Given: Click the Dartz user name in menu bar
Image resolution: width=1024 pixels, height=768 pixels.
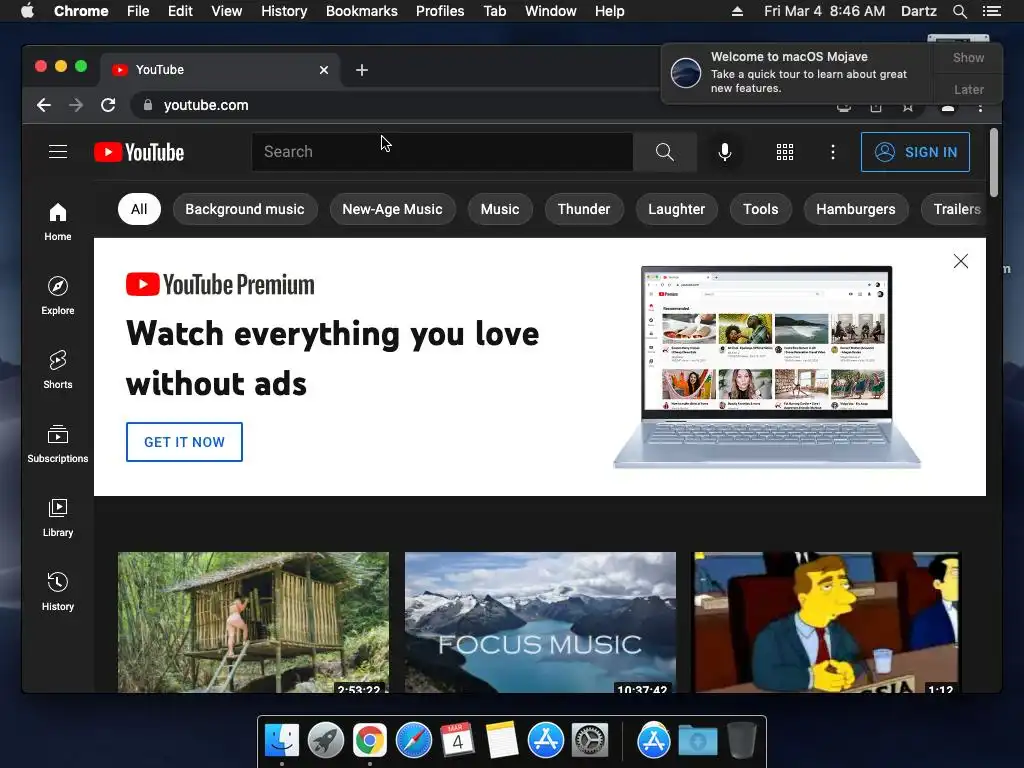Looking at the screenshot, I should point(918,11).
